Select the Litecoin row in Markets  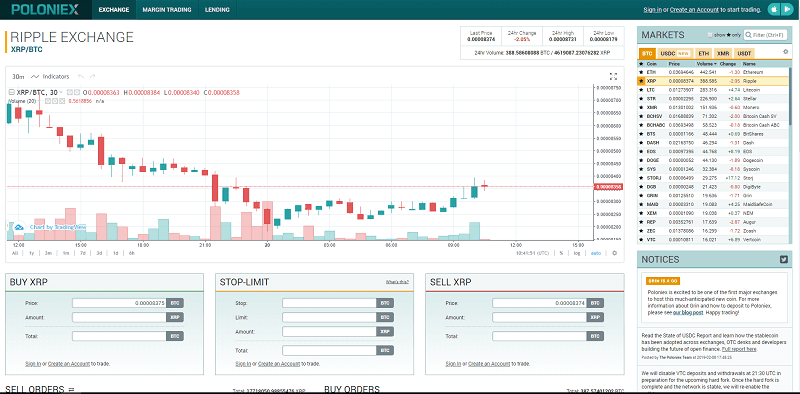[713, 90]
